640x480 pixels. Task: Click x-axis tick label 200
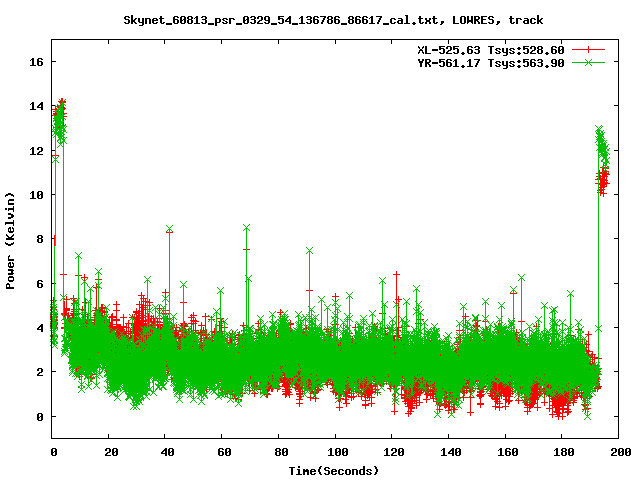click(620, 452)
